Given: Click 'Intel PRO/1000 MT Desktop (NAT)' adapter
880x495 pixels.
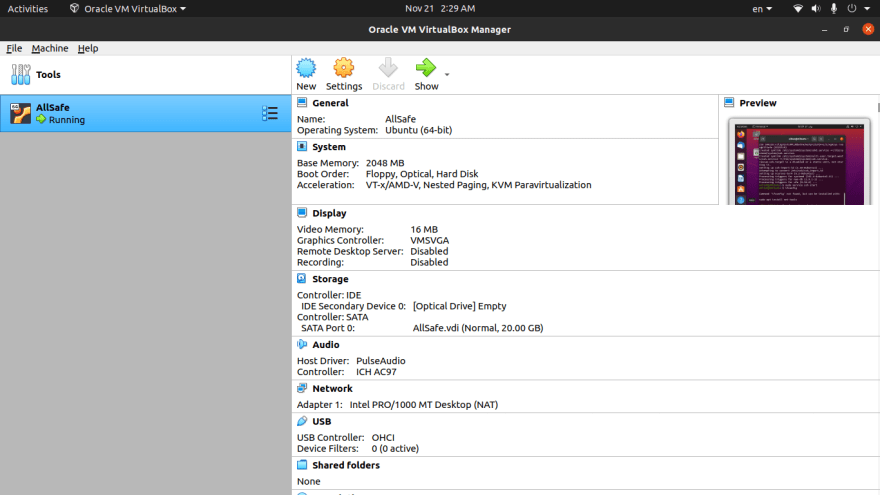Looking at the screenshot, I should click(x=424, y=405).
